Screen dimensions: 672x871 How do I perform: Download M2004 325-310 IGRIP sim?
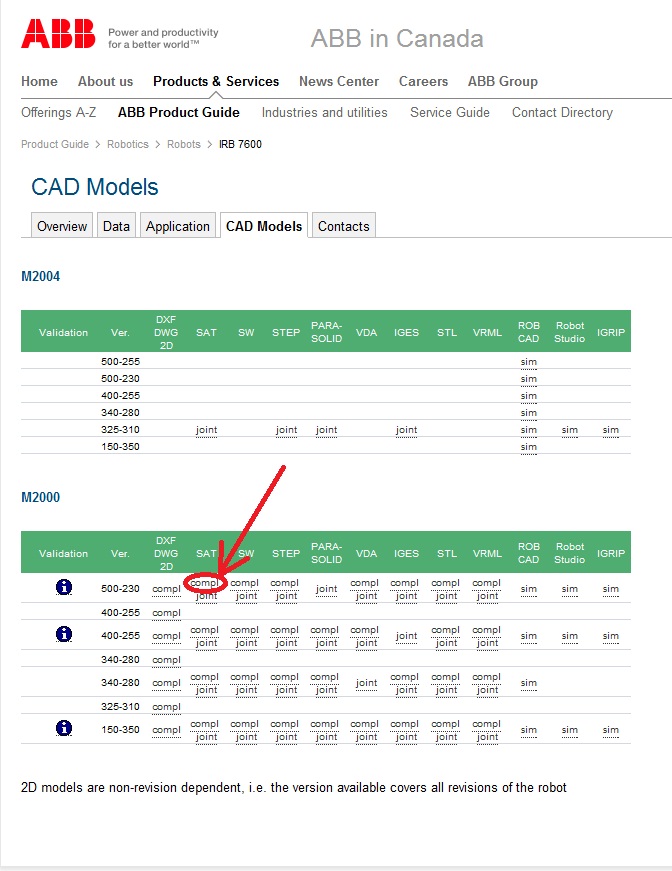point(610,430)
